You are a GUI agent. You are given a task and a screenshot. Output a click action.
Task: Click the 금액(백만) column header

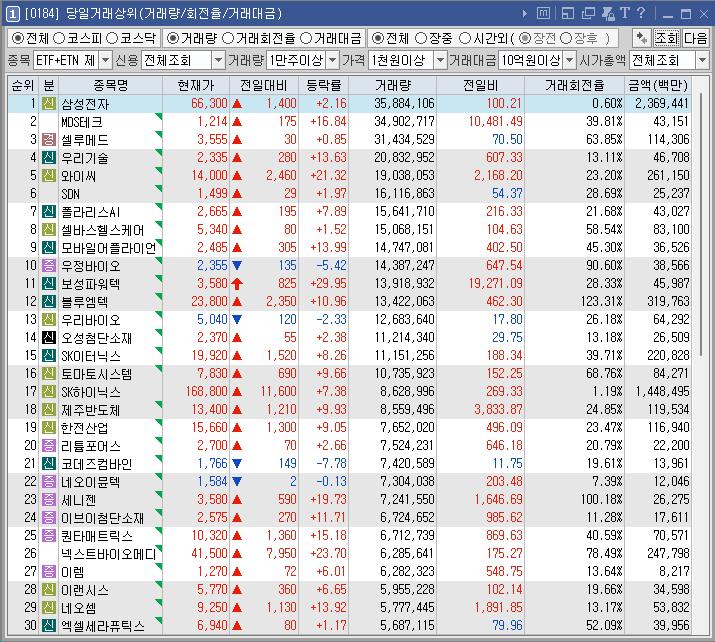point(658,85)
